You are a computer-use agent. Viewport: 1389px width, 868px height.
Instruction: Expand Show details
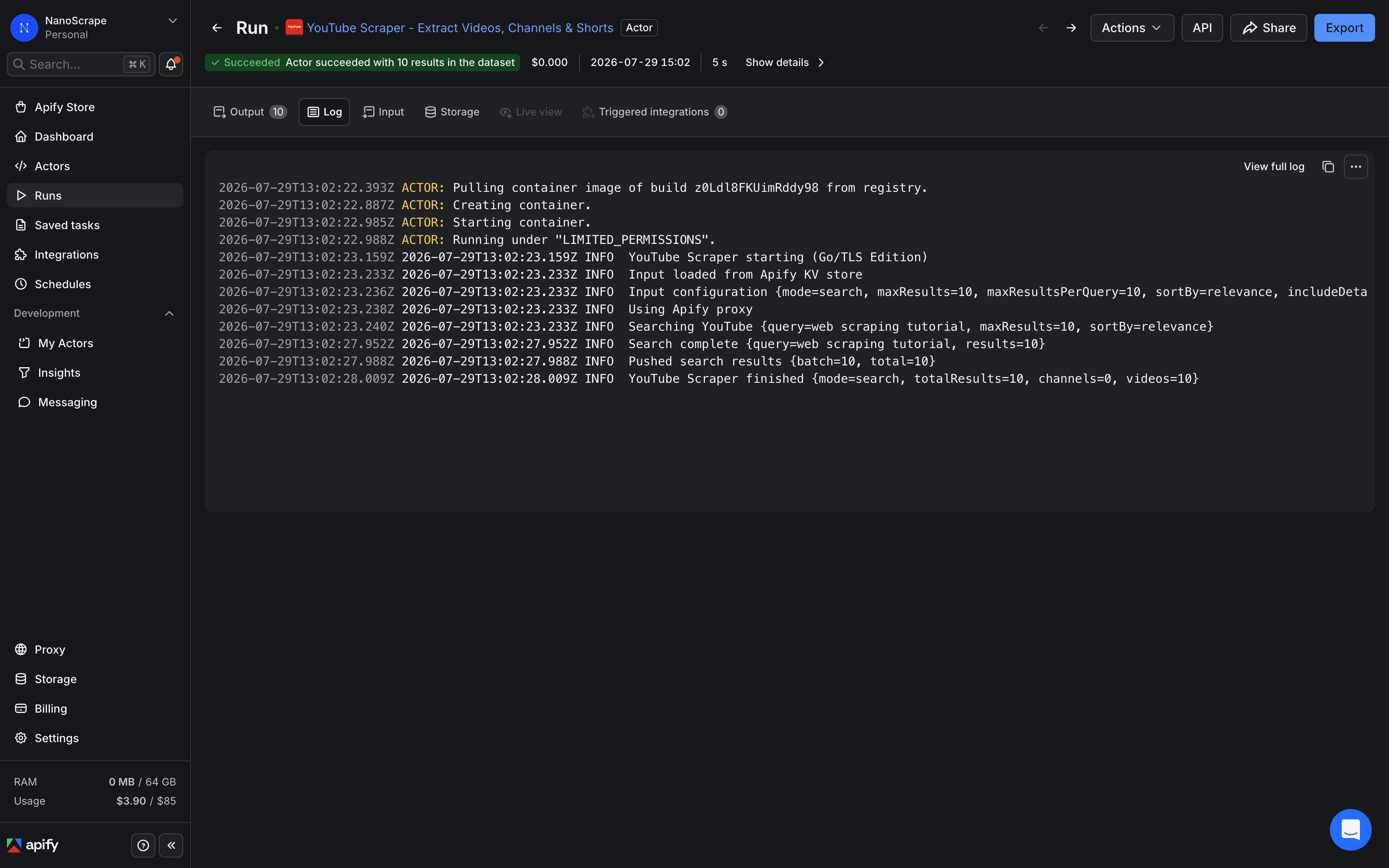pyautogui.click(x=785, y=62)
